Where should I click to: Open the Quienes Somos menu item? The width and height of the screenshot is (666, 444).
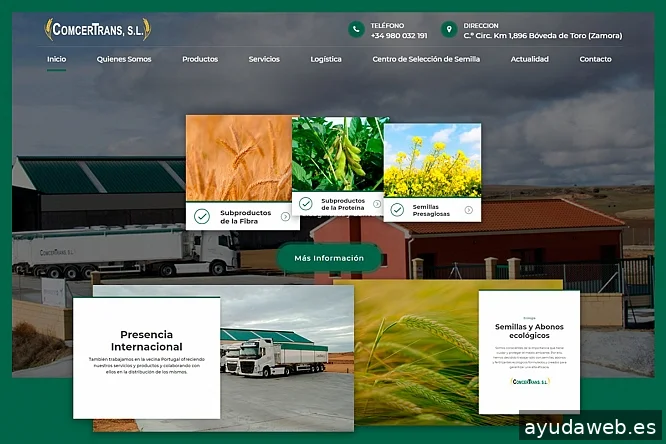tap(124, 59)
